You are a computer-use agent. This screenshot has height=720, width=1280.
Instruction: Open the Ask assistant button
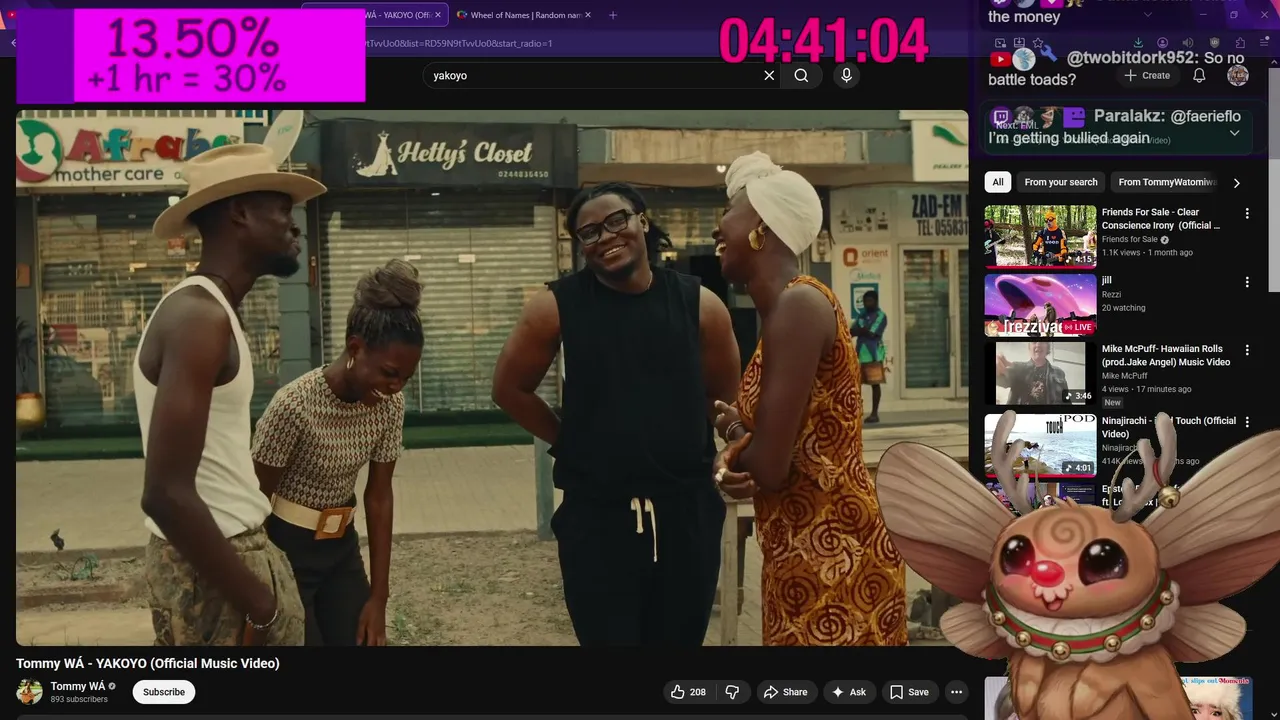[849, 692]
